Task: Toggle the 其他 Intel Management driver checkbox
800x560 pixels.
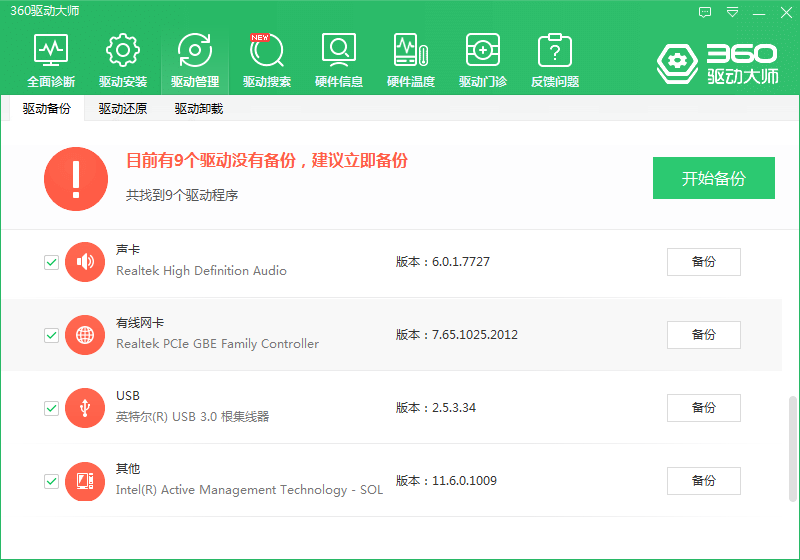Action: (x=51, y=481)
